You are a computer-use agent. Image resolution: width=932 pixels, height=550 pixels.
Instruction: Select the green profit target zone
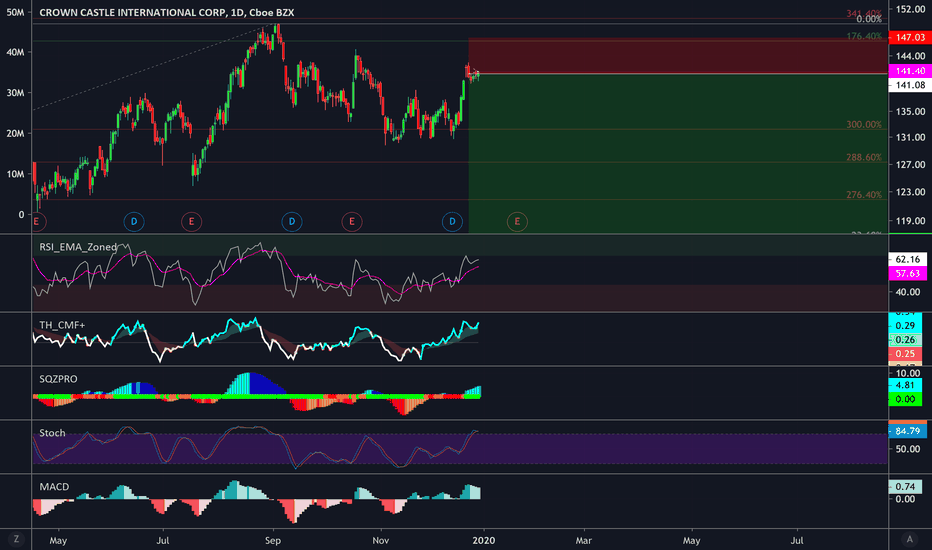click(678, 153)
